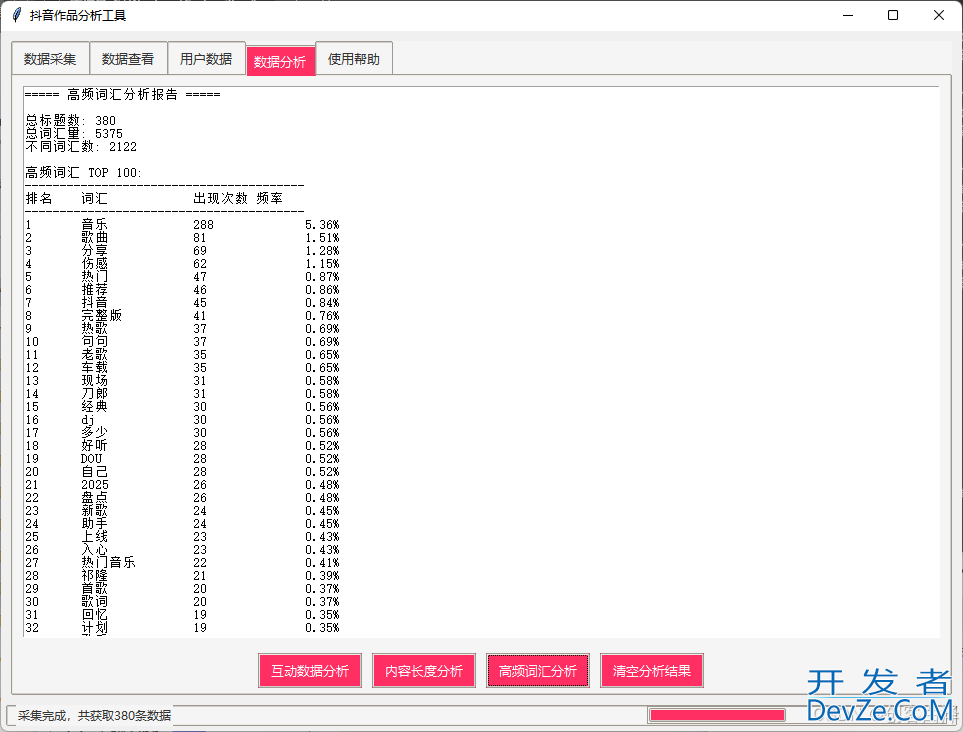The image size is (963, 732).
Task: Open the 数据查看 tab
Action: click(128, 59)
